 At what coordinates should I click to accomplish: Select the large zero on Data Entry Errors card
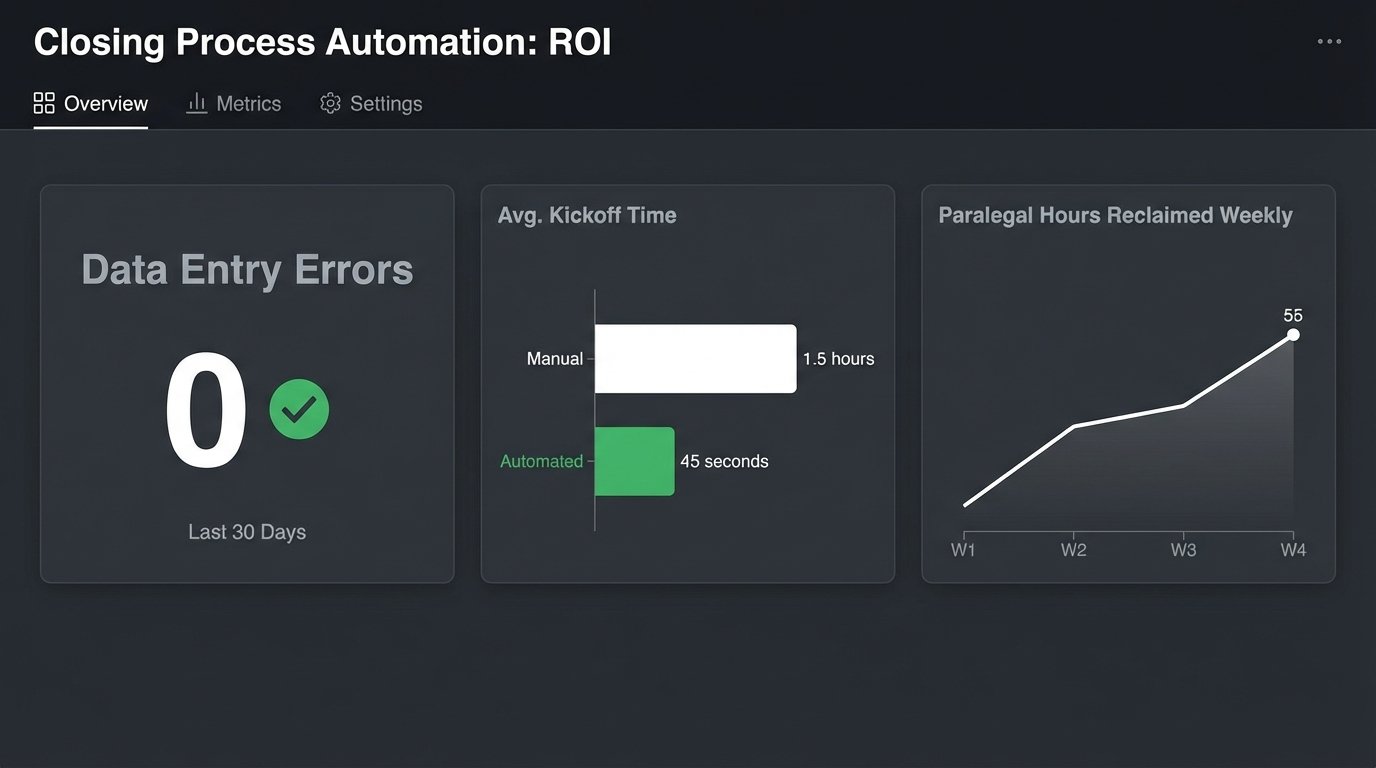pos(205,408)
